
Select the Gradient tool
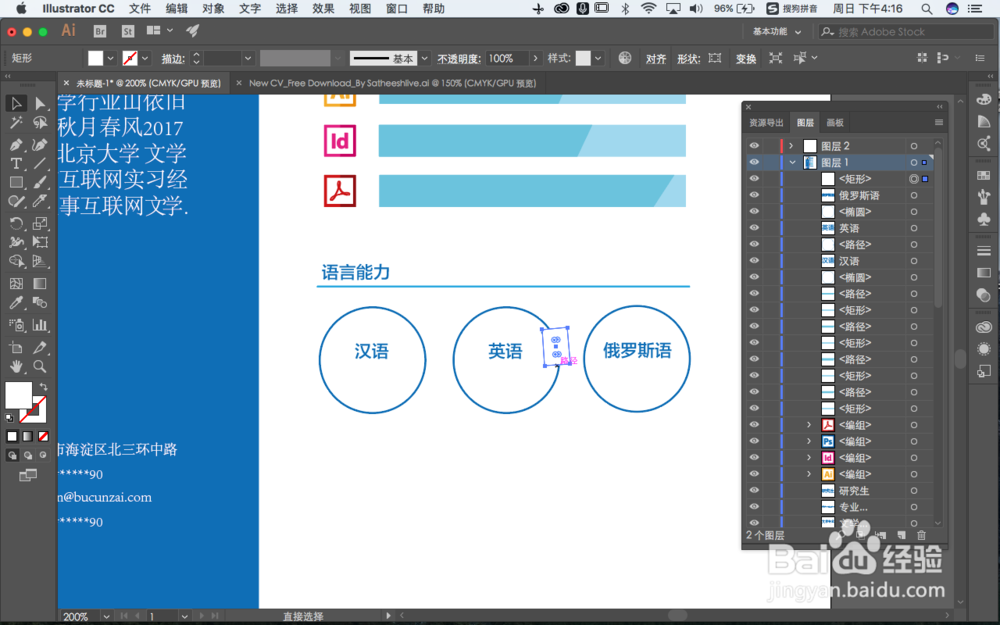40,284
